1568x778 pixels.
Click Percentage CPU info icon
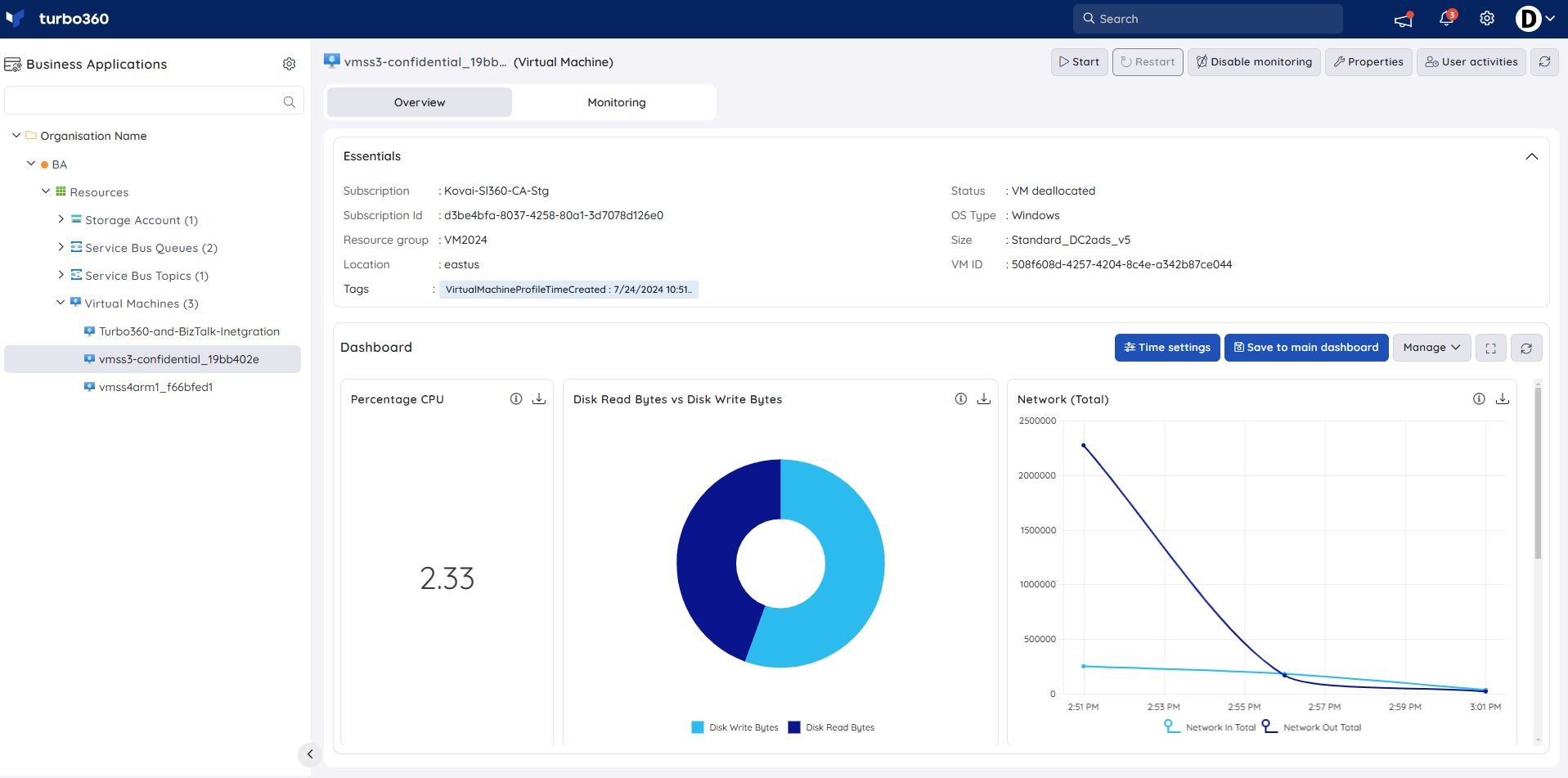point(516,399)
